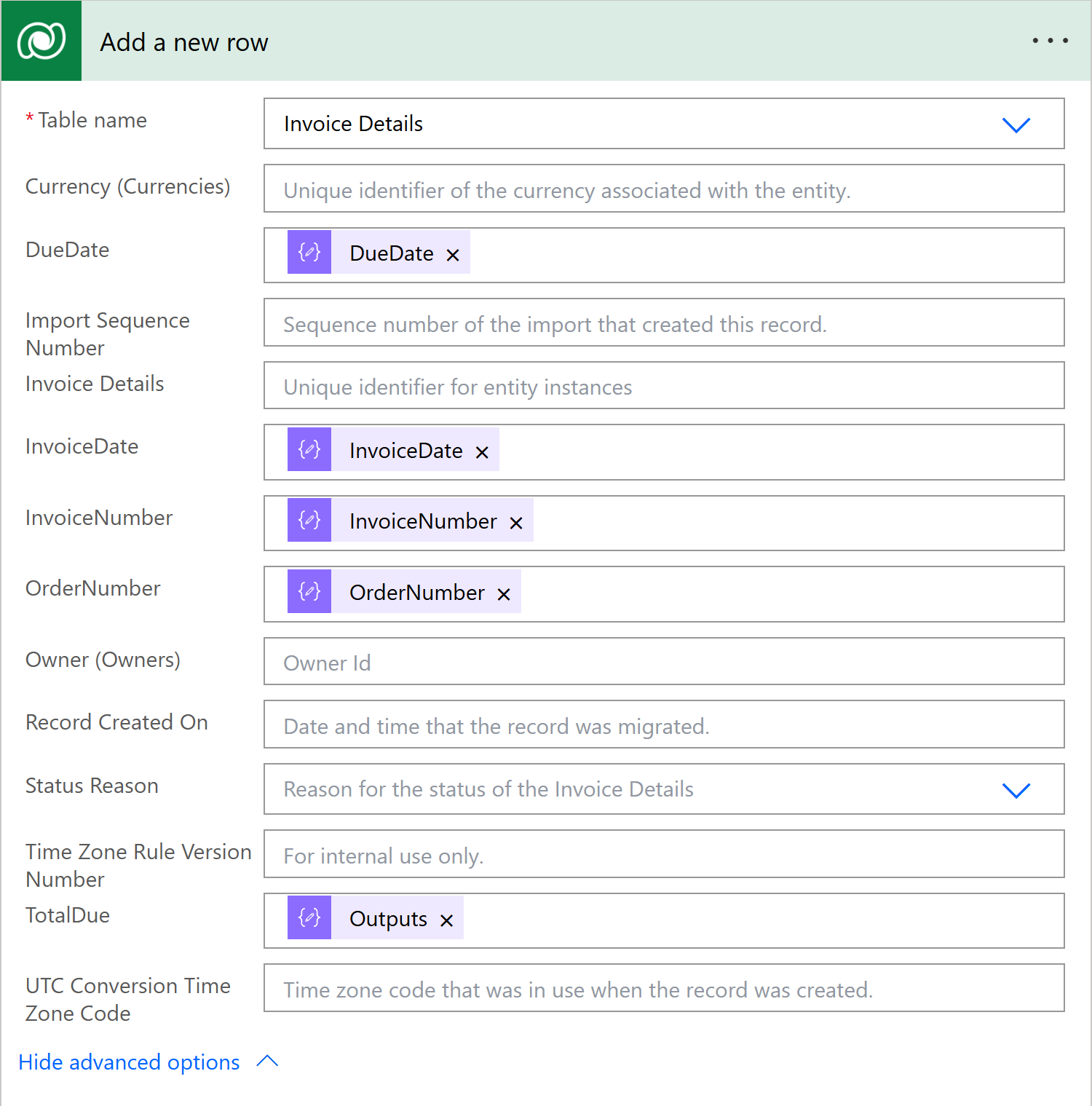Screen dimensions: 1092x1106
Task: Focus the Import Sequence Number input field
Action: [x=664, y=323]
